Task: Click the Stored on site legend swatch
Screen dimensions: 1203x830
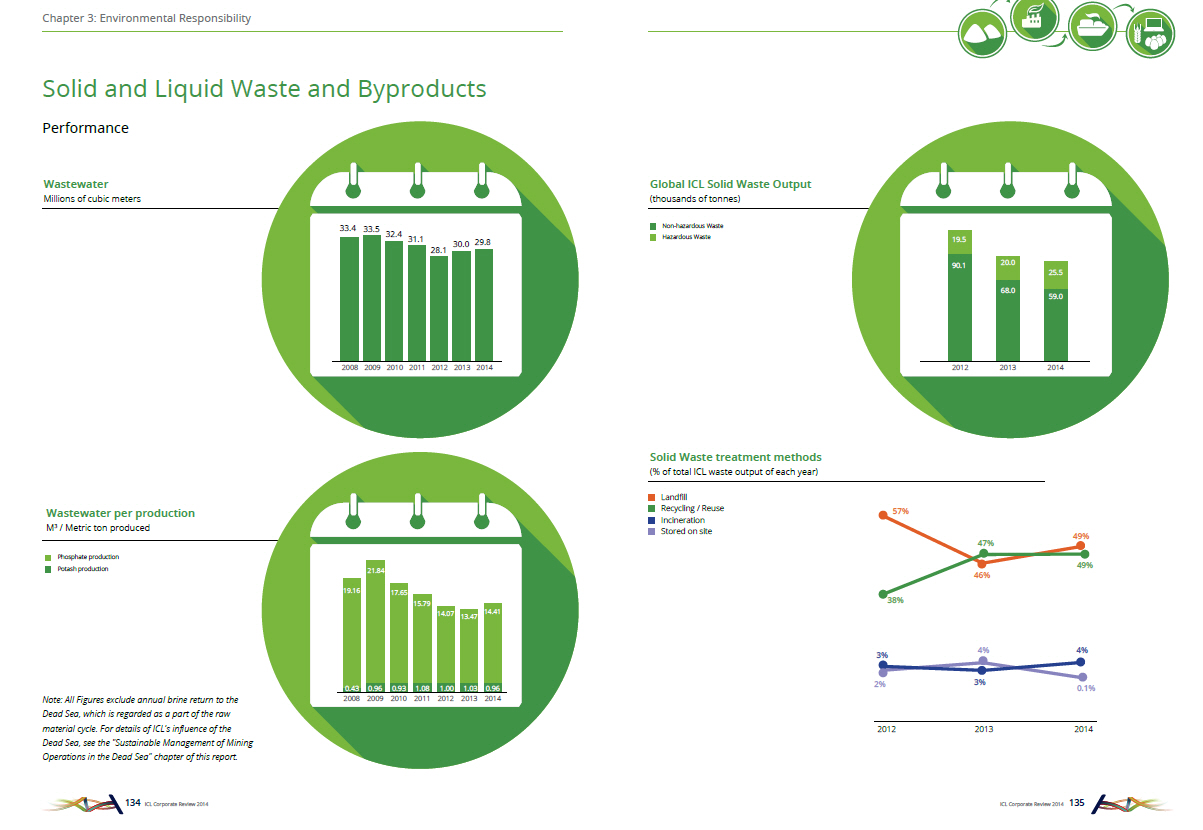Action: tap(653, 531)
